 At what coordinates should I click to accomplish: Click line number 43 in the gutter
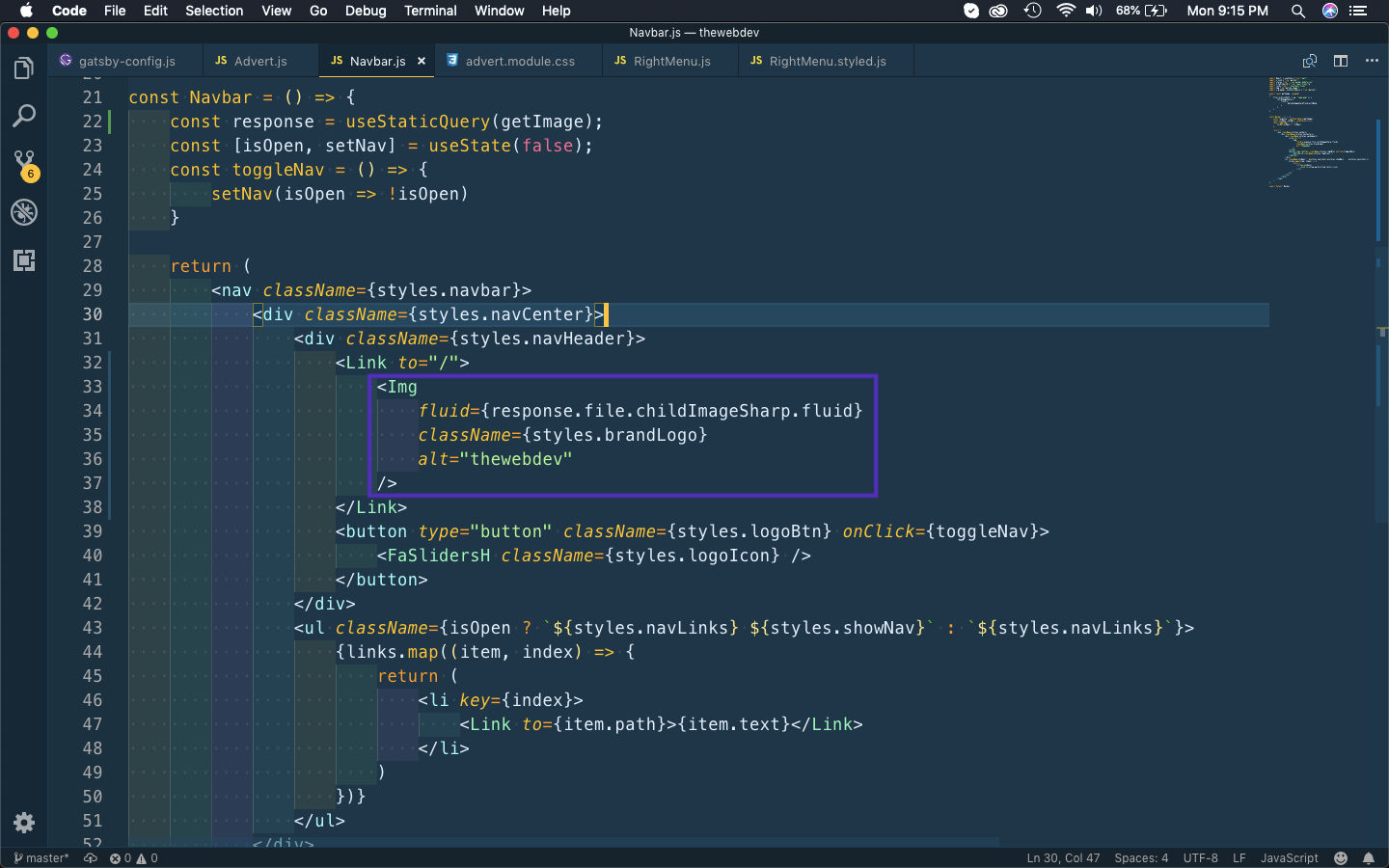[x=93, y=628]
